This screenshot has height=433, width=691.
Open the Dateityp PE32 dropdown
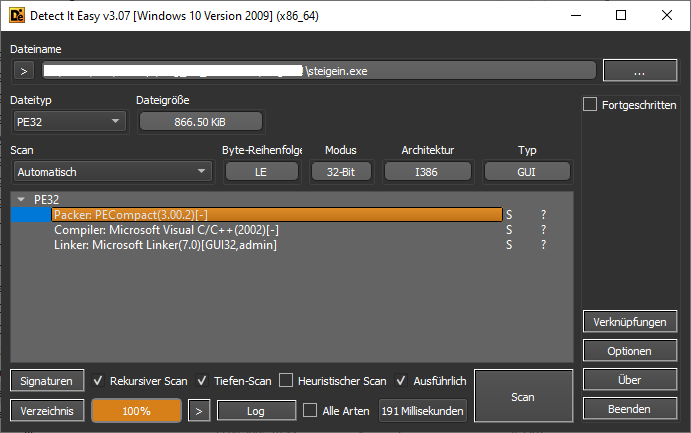[69, 121]
